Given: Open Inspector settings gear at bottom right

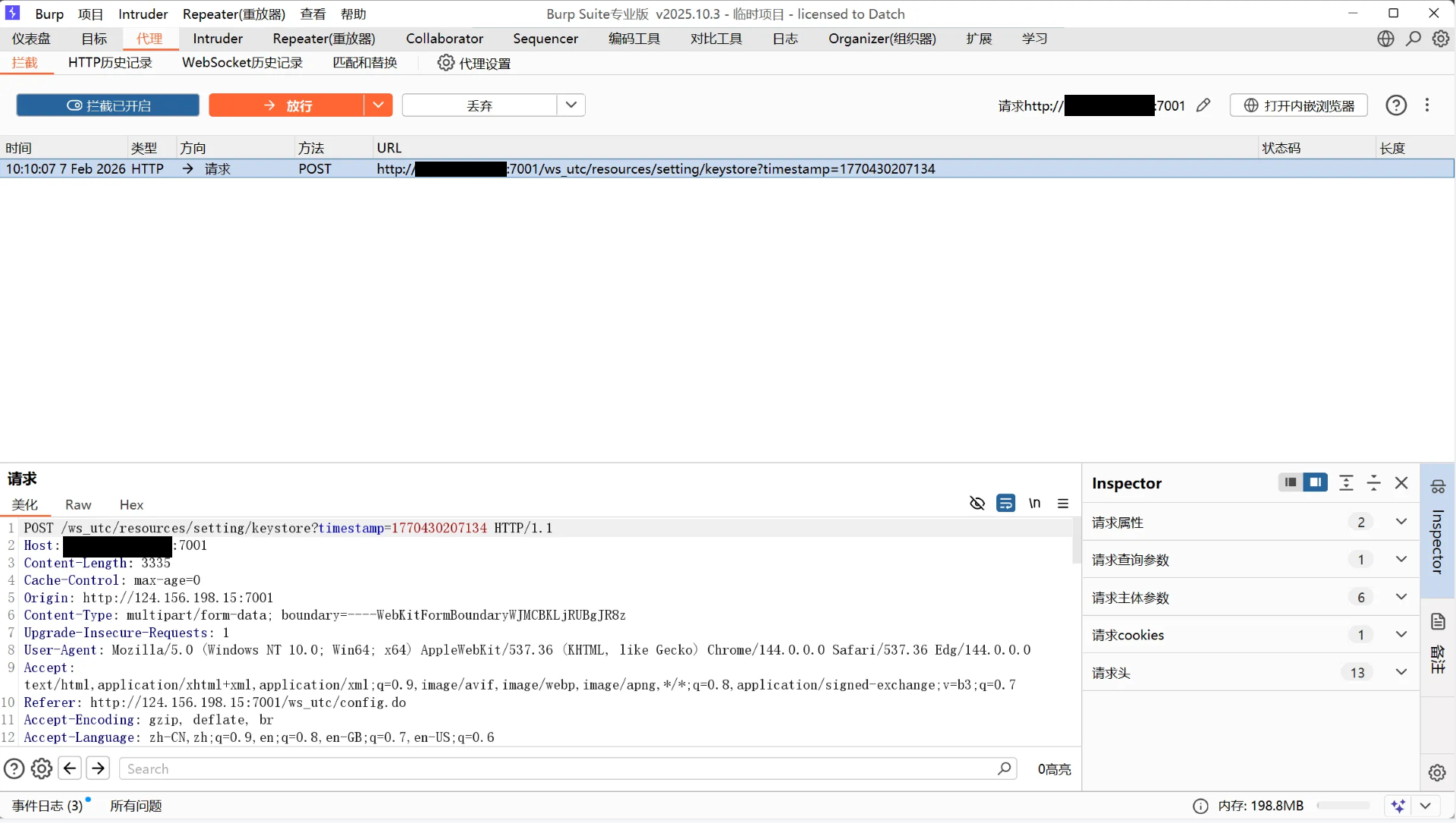Looking at the screenshot, I should pyautogui.click(x=1437, y=772).
